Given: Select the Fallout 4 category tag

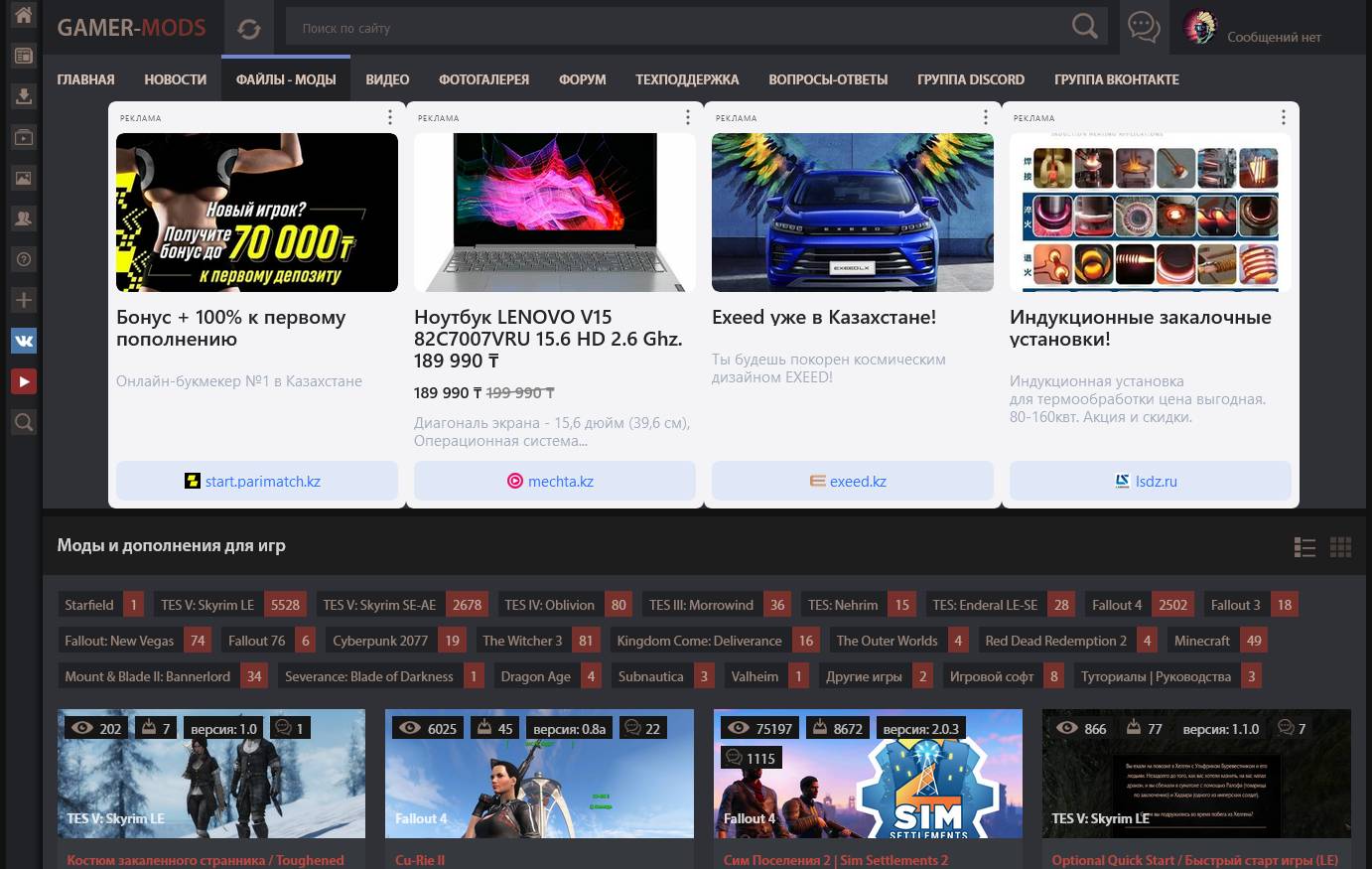Looking at the screenshot, I should coord(1139,605).
